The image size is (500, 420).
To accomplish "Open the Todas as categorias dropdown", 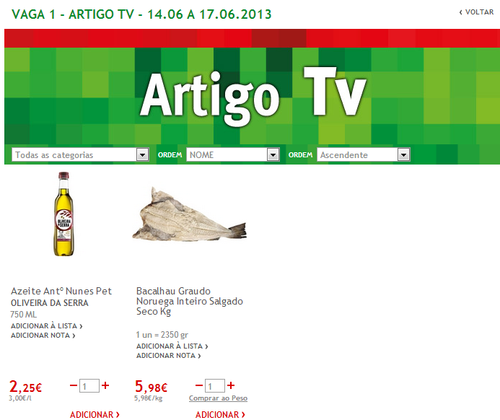I will (80, 155).
